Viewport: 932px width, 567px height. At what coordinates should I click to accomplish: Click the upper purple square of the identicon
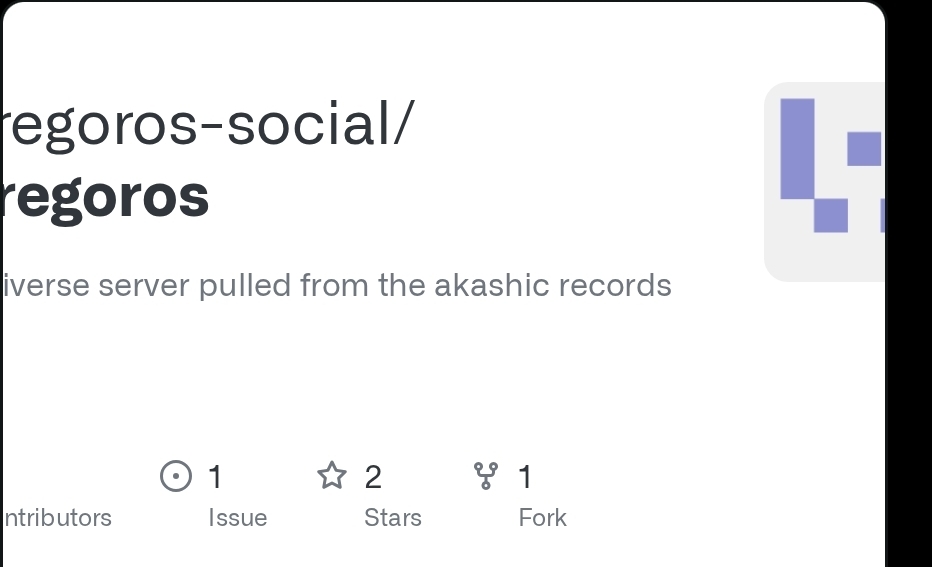tap(864, 149)
